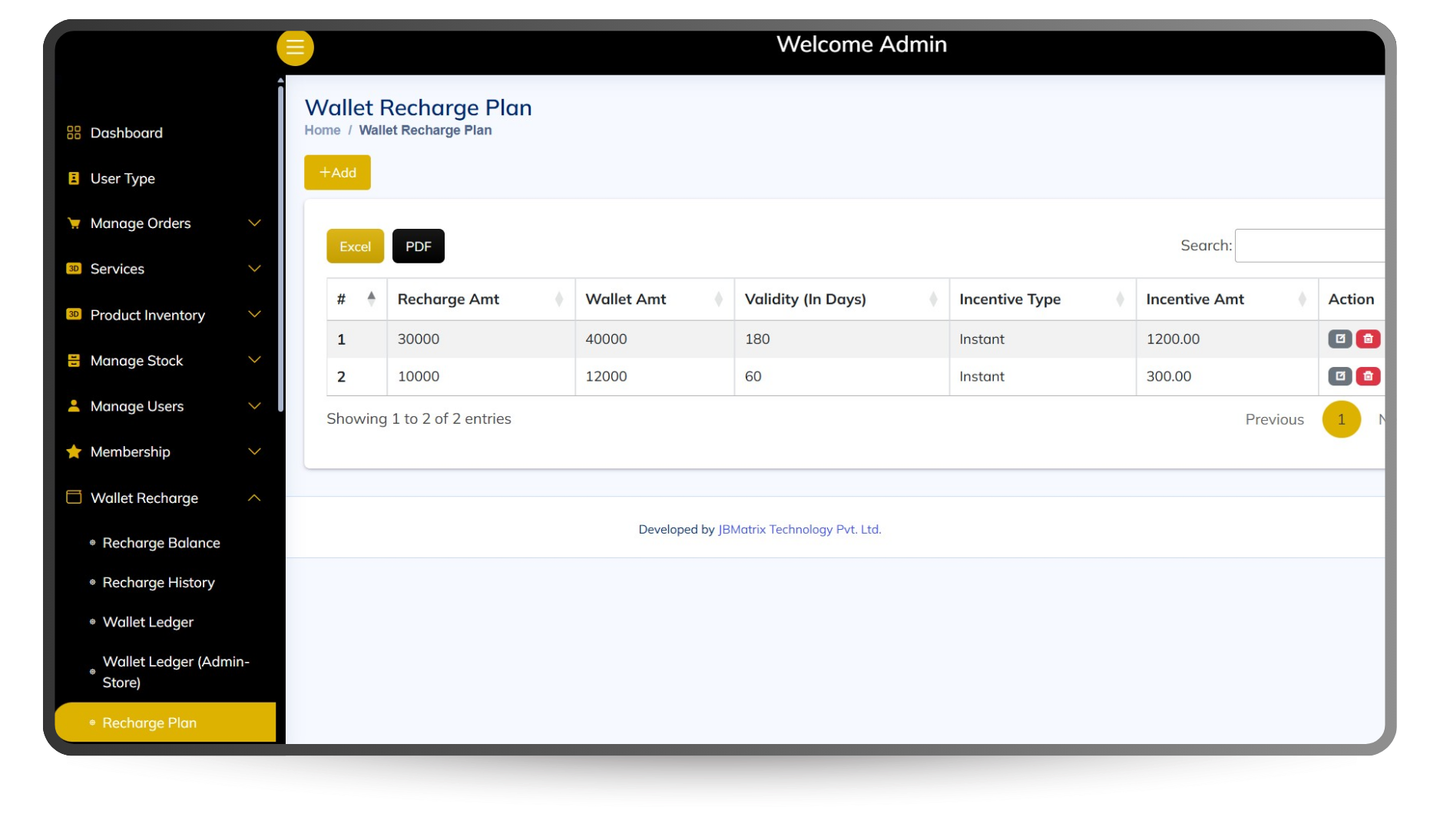Click into the Search input field

coord(1309,246)
